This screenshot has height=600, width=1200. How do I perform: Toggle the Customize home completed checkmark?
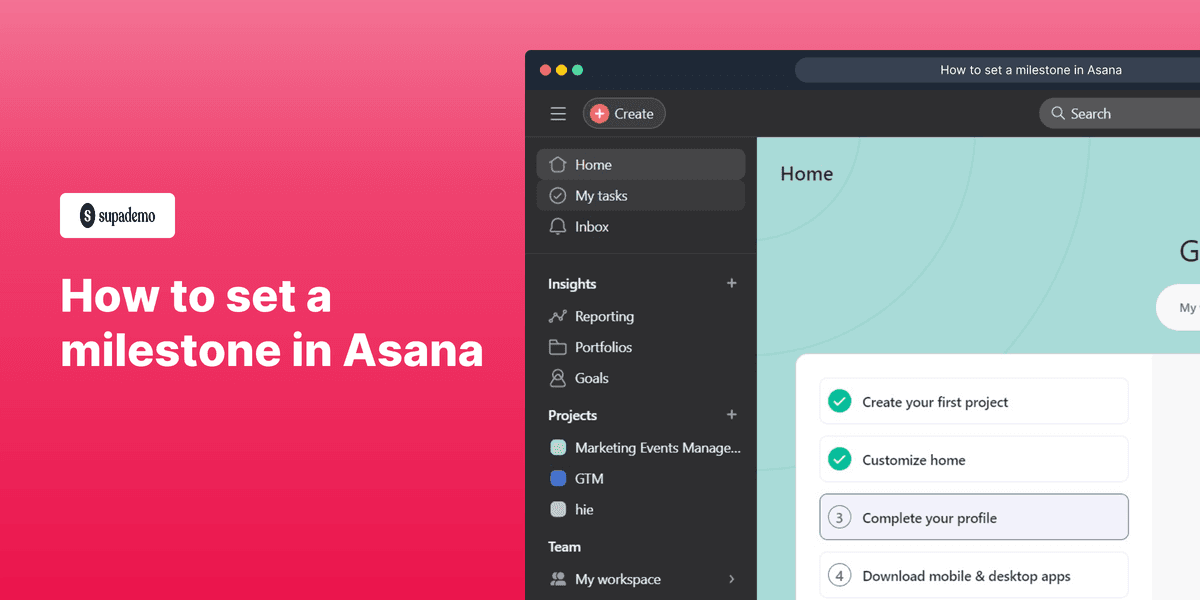point(840,458)
